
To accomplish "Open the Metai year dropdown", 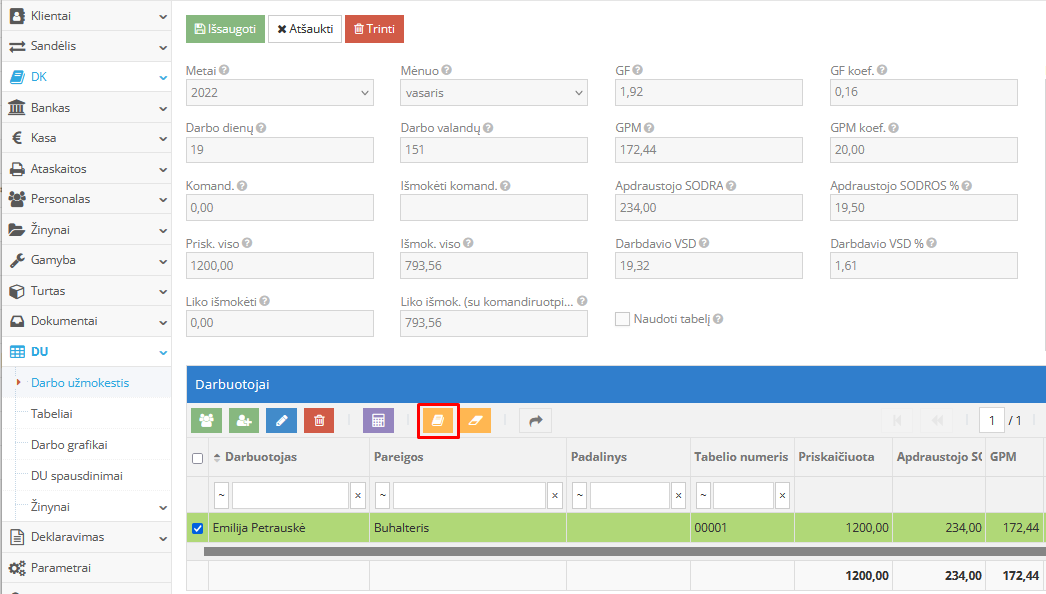I will click(279, 93).
